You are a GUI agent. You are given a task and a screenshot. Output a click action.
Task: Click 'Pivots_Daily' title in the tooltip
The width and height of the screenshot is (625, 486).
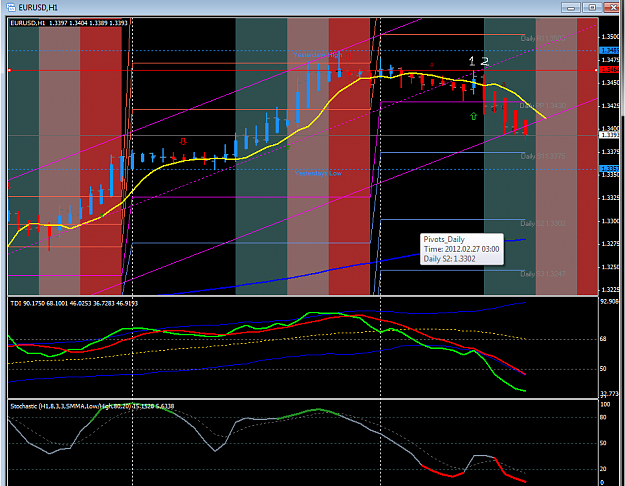(444, 239)
